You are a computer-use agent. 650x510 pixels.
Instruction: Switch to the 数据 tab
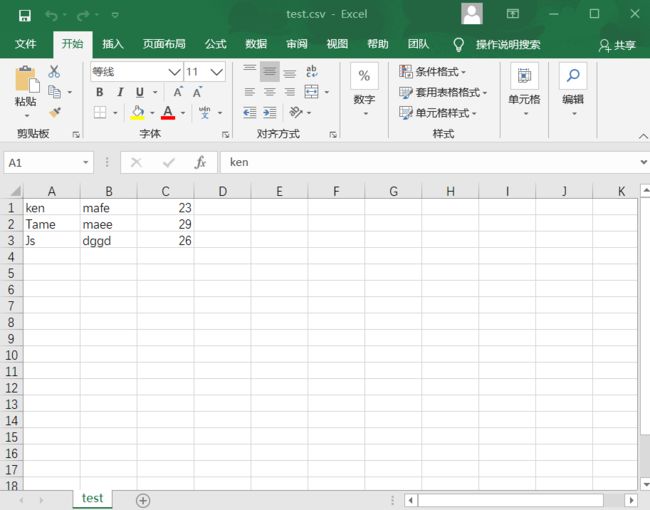[256, 44]
